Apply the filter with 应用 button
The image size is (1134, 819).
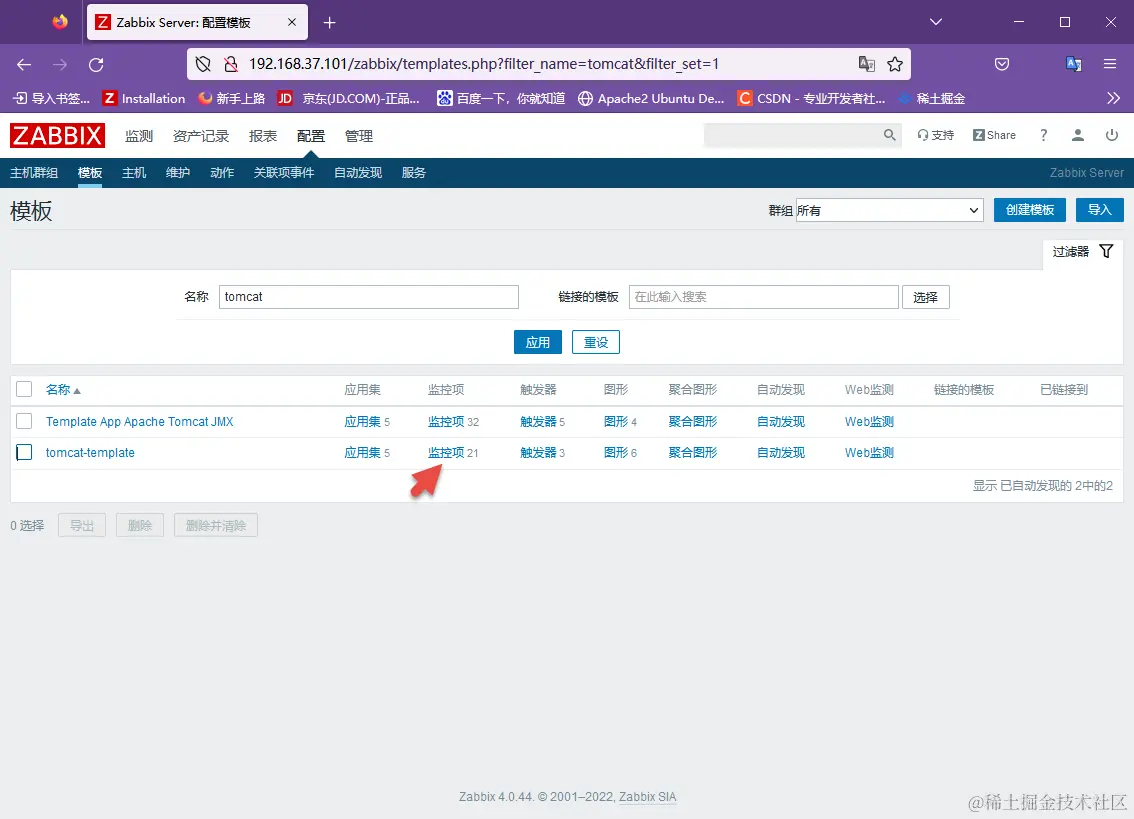click(x=537, y=342)
